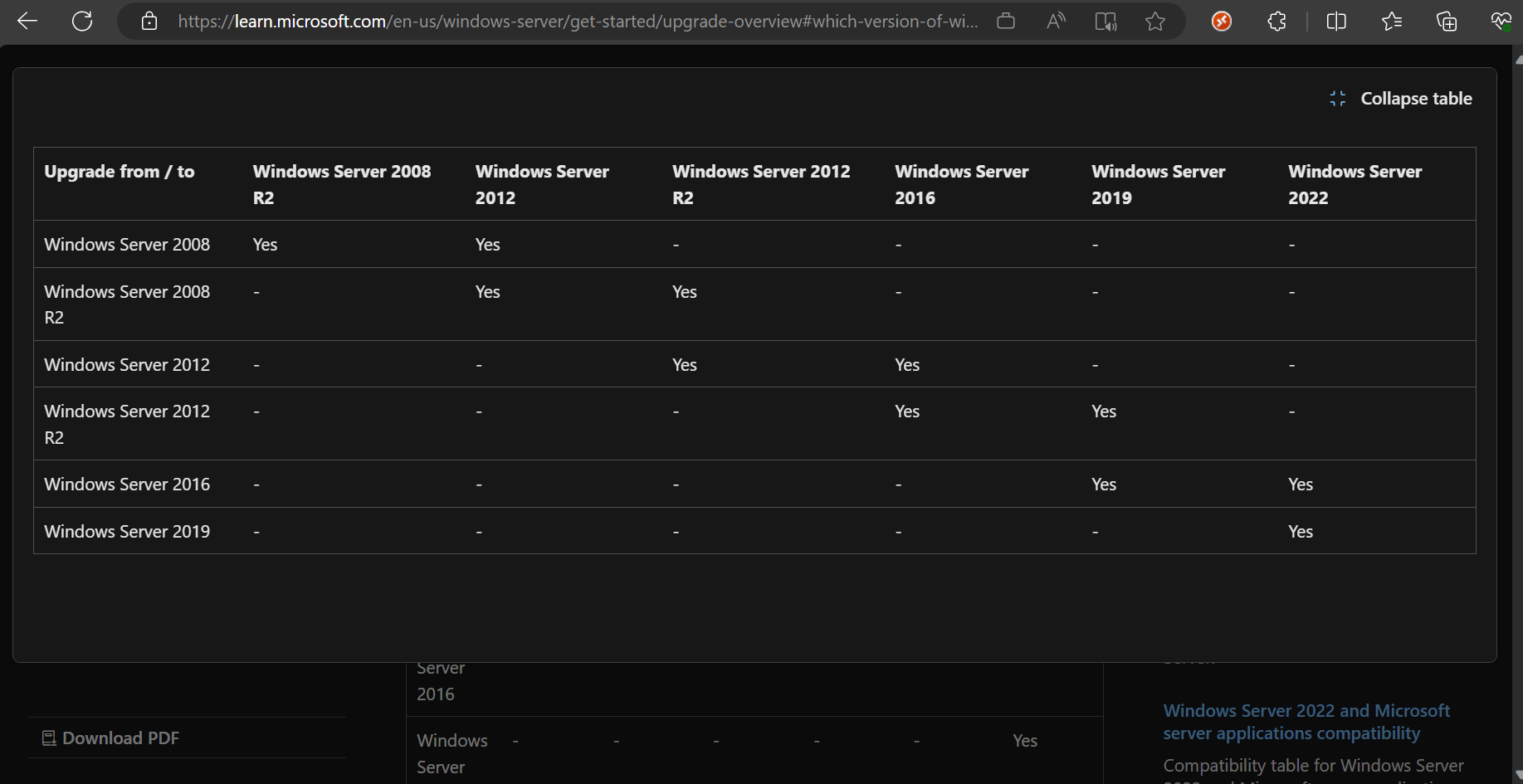Select the "Windows Server 2008 R2" row label
Image resolution: width=1523 pixels, height=784 pixels.
pos(127,304)
